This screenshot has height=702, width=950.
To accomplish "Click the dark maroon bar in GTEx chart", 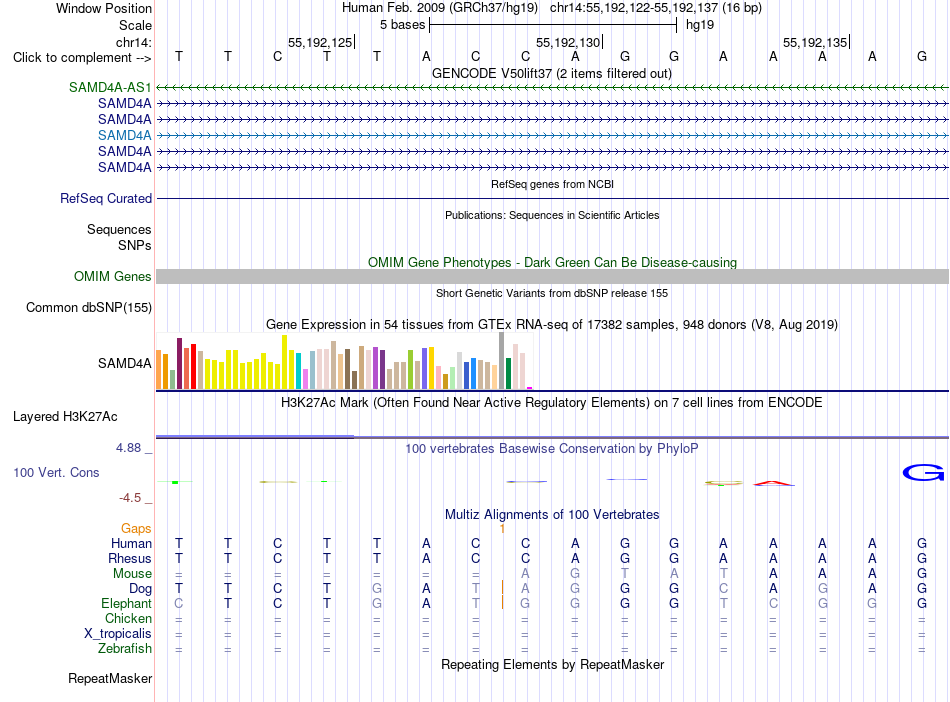I will (179, 363).
